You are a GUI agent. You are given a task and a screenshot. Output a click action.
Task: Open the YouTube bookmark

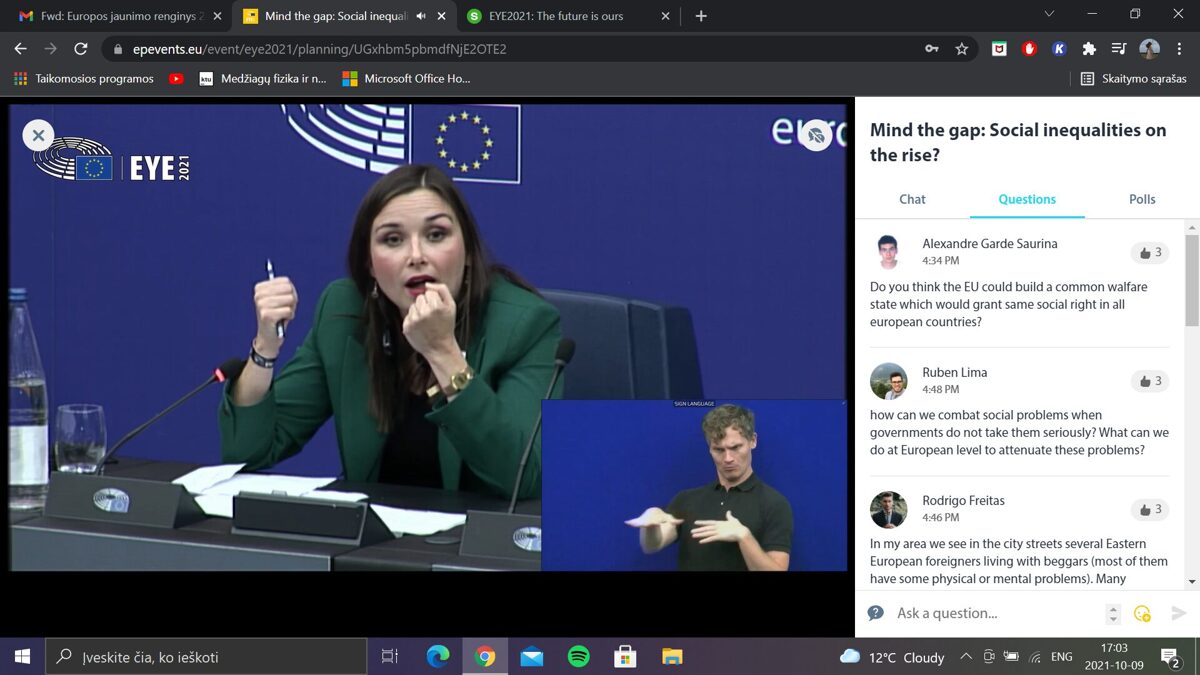[x=177, y=78]
